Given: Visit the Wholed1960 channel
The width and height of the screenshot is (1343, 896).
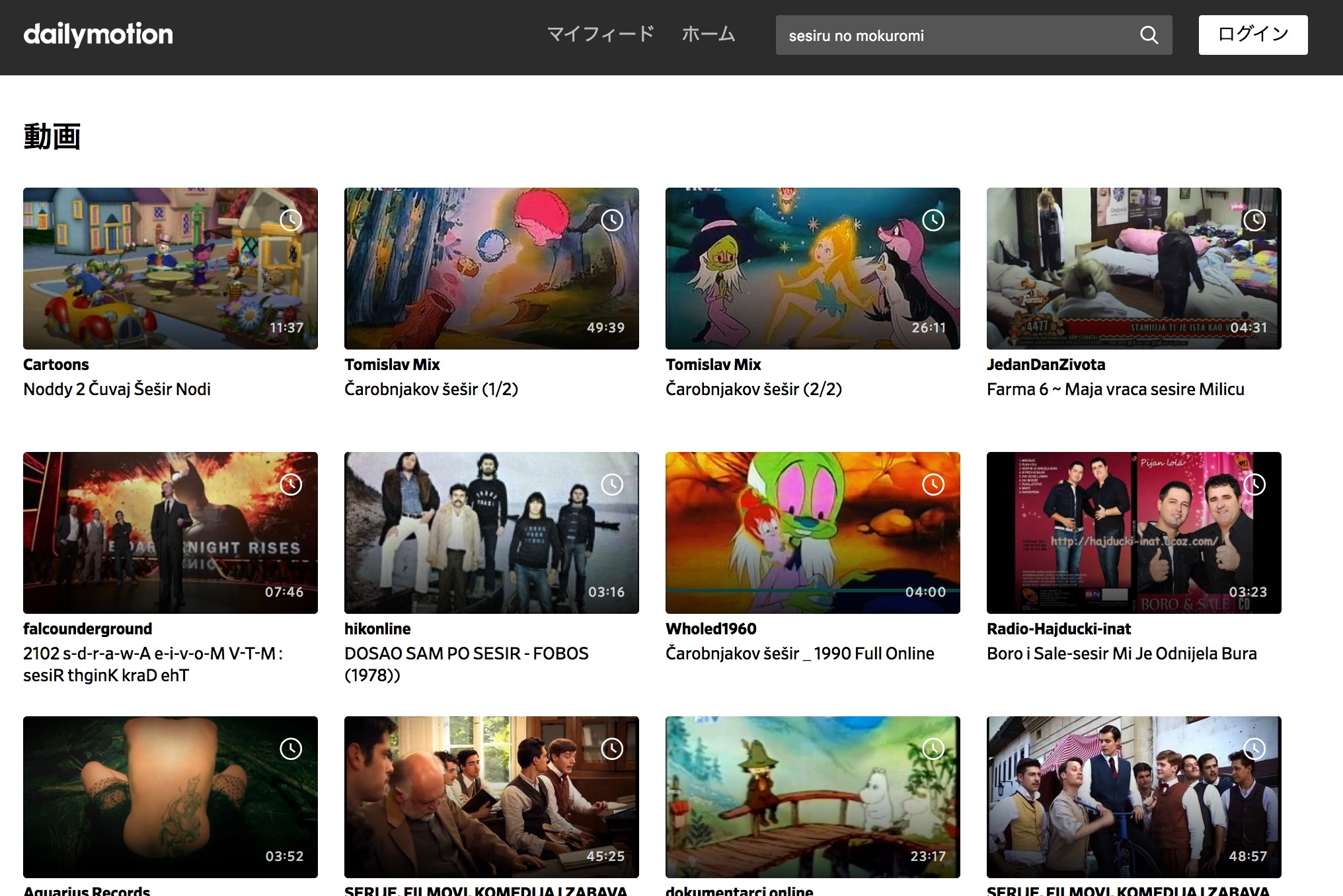Looking at the screenshot, I should coord(711,629).
